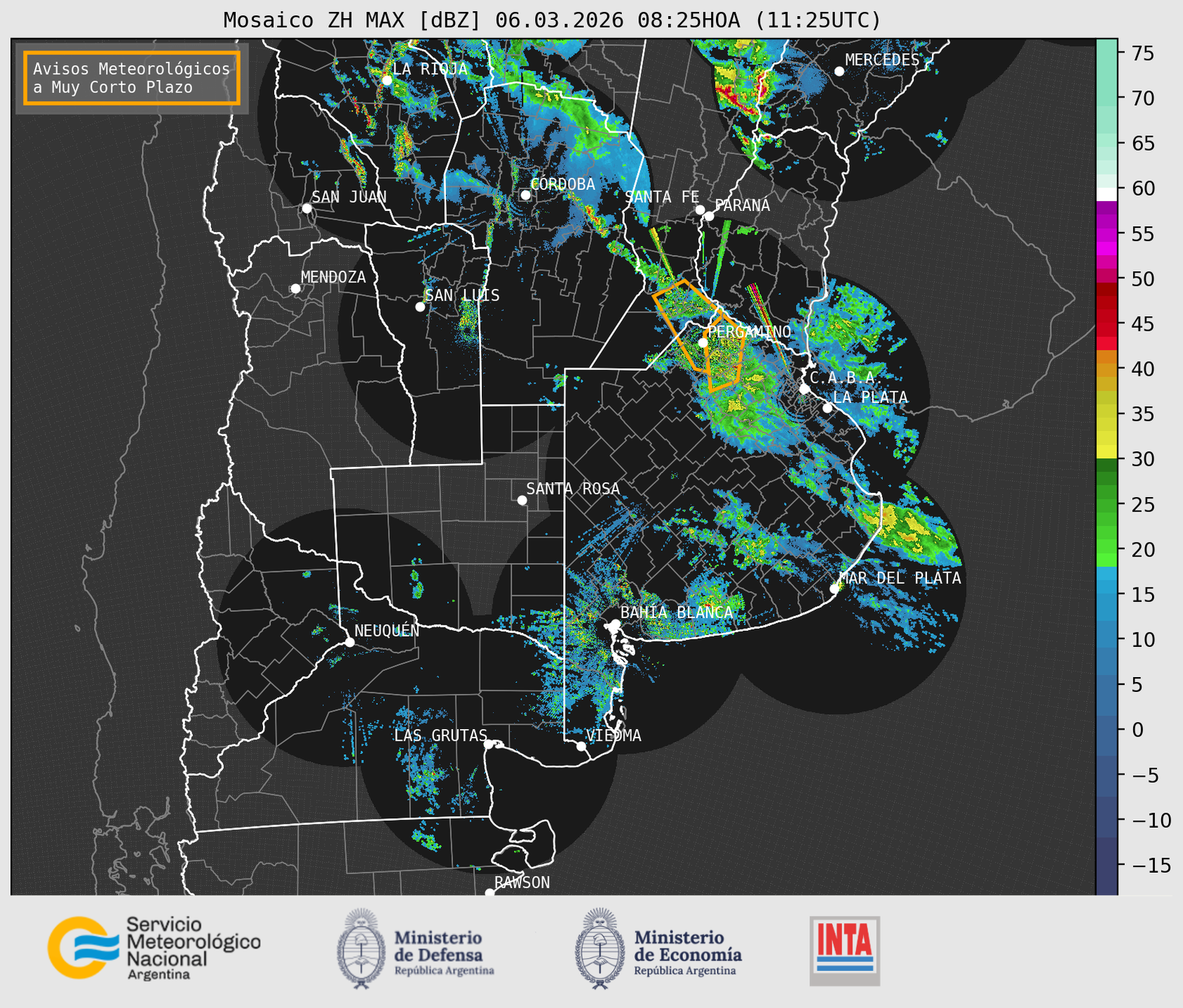1183x1008 pixels.
Task: Click the 0 dBZ label on scale
Action: click(1137, 730)
